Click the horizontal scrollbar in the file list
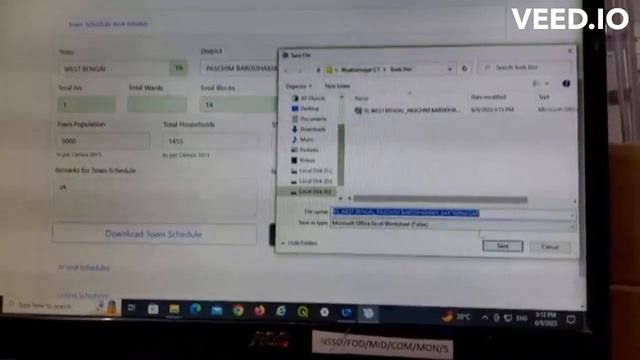 440,200
